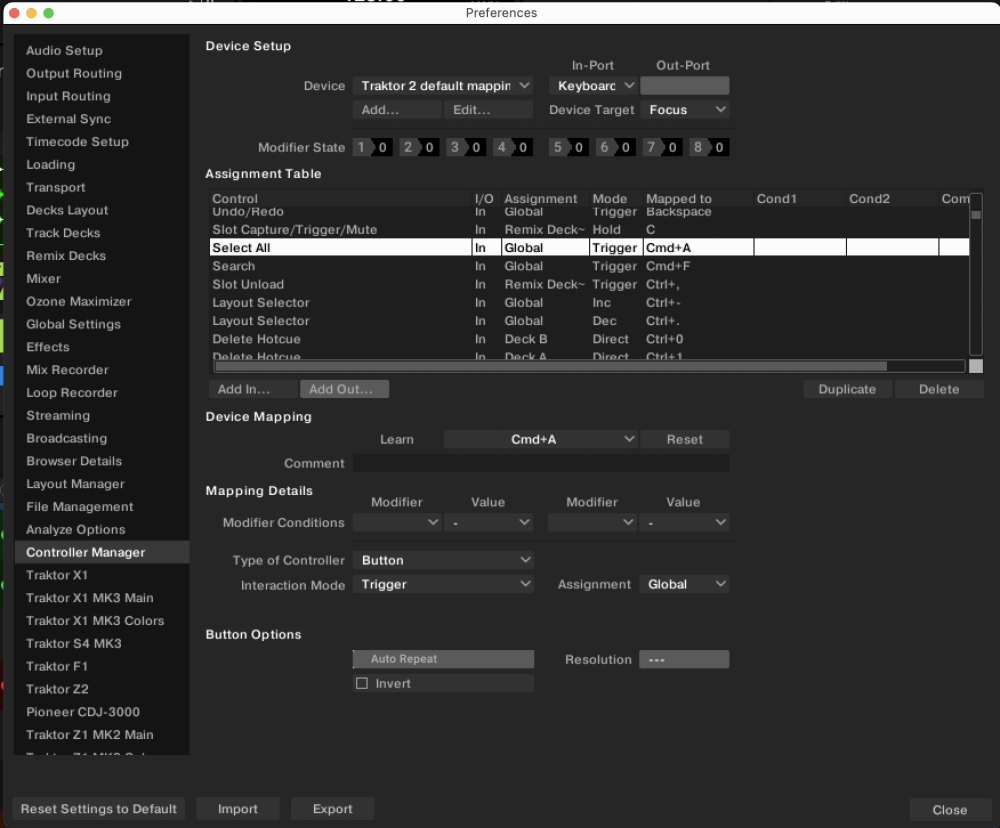Enable the Invert checkbox
The height and width of the screenshot is (828, 1000).
point(362,683)
